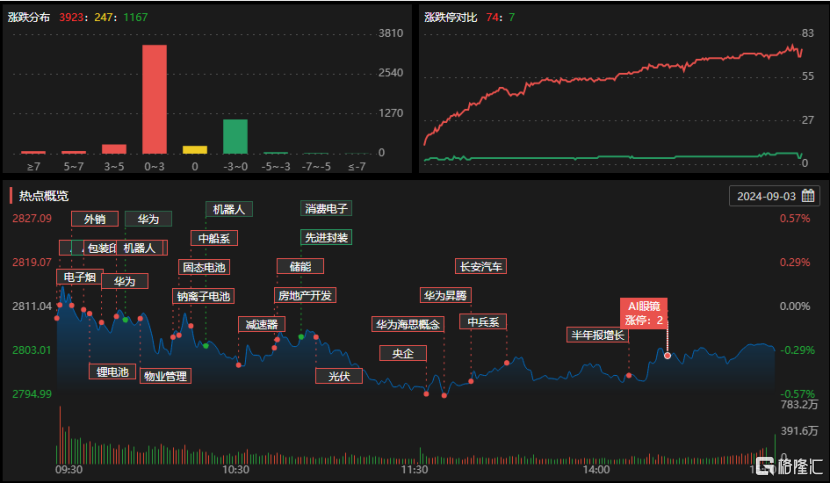Open the 房地产开发 hotspot tag
Viewport: 830px width, 483px height.
[305, 295]
